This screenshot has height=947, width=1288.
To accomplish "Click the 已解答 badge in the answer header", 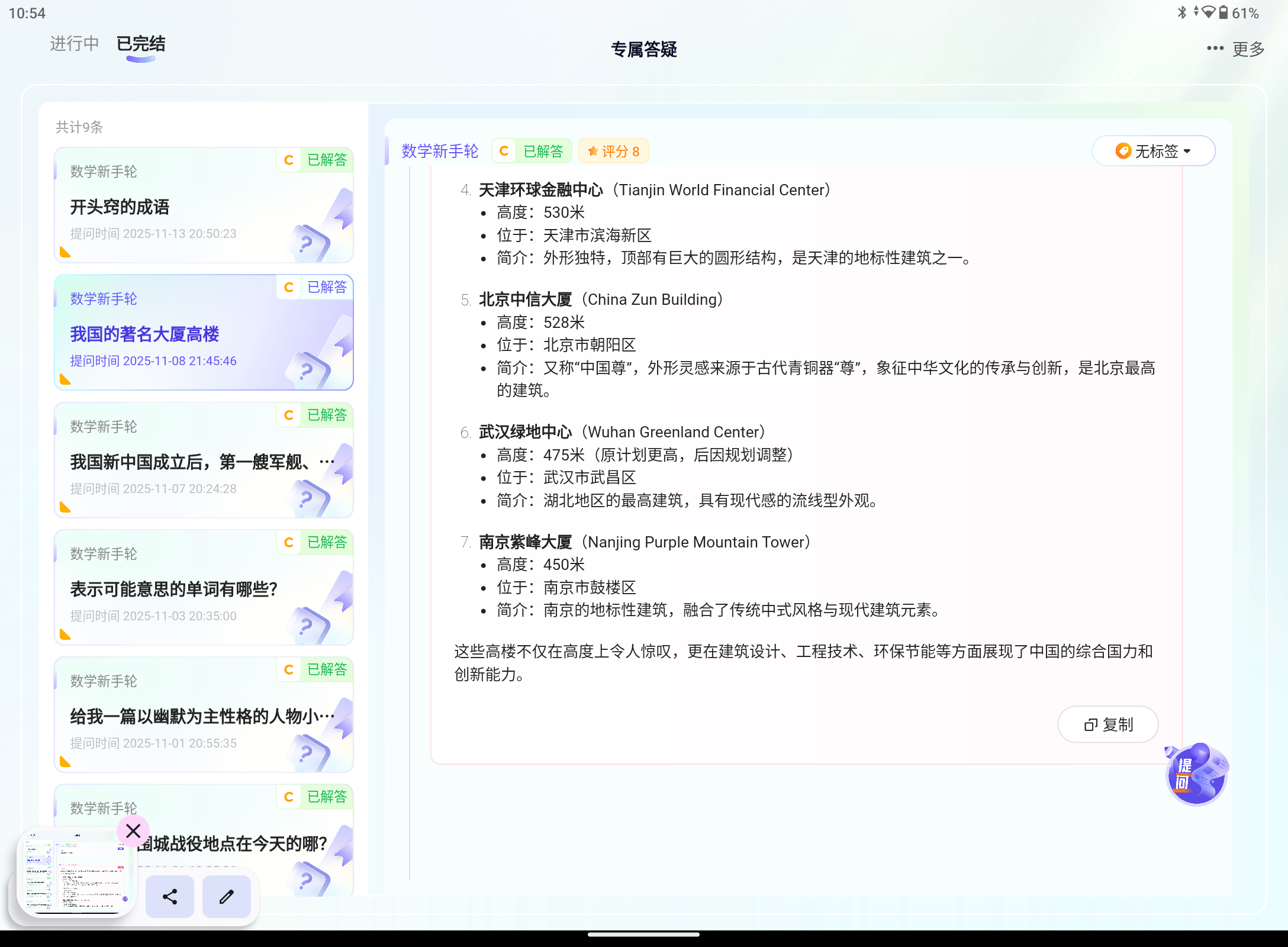I will [x=543, y=151].
